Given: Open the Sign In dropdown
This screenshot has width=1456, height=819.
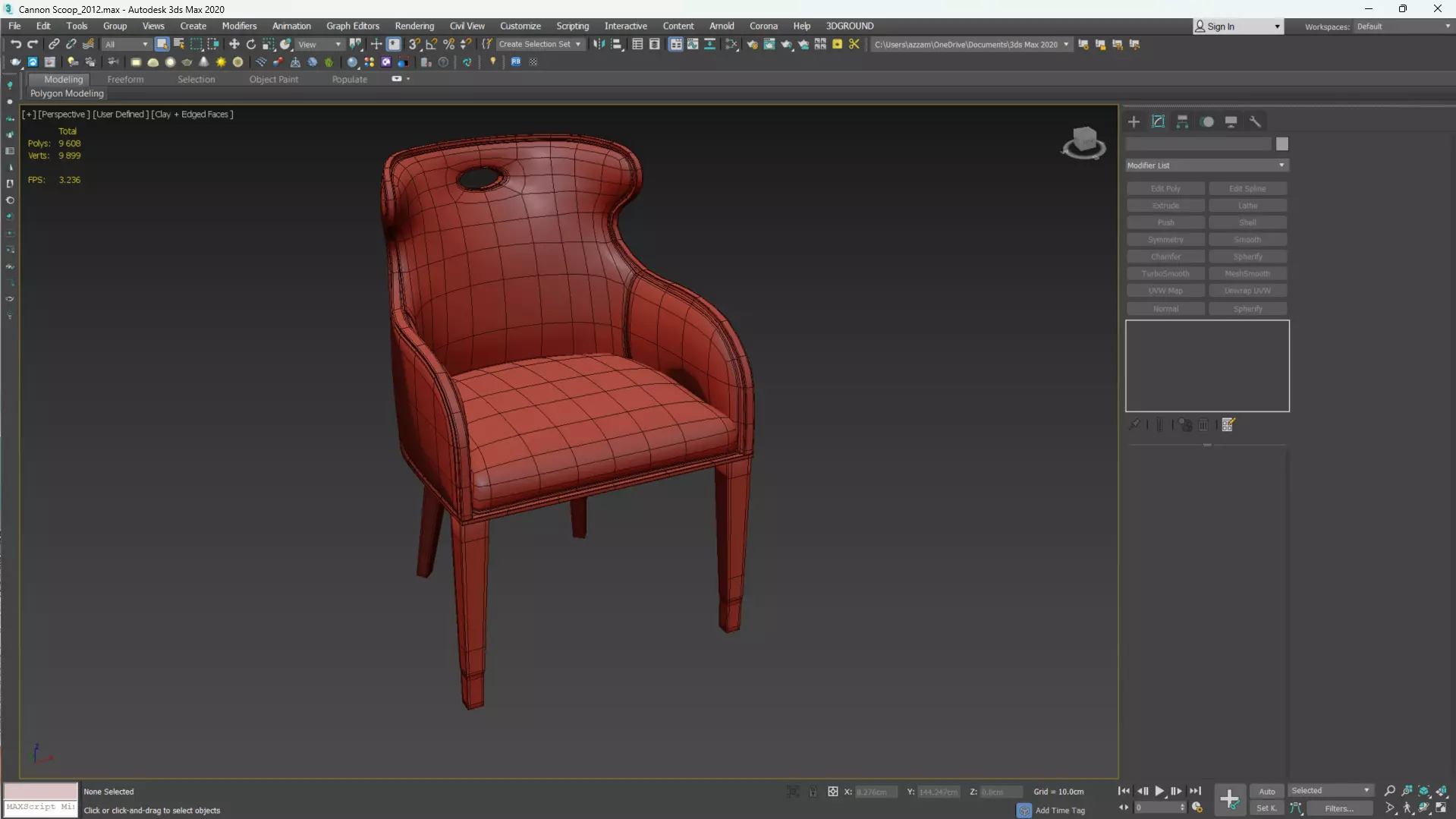Looking at the screenshot, I should (1237, 27).
